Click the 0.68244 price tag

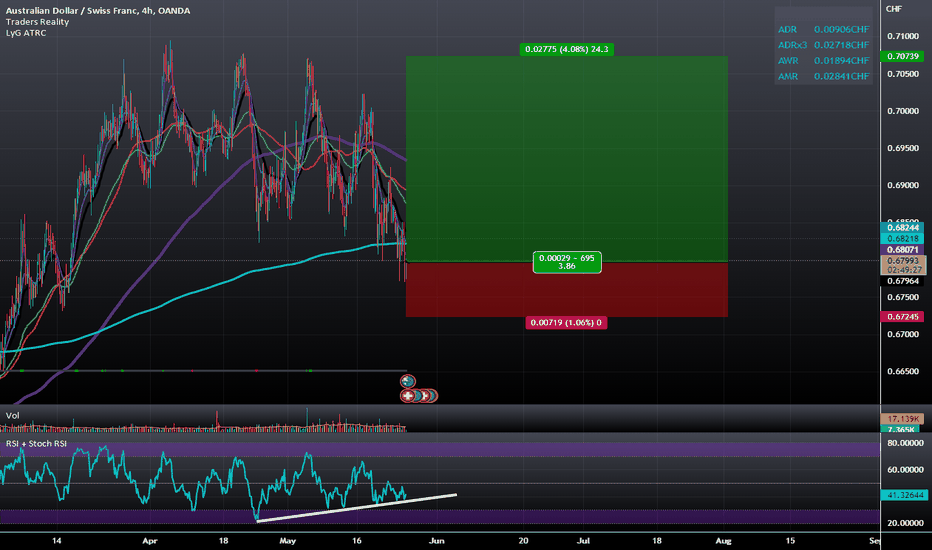click(x=902, y=228)
